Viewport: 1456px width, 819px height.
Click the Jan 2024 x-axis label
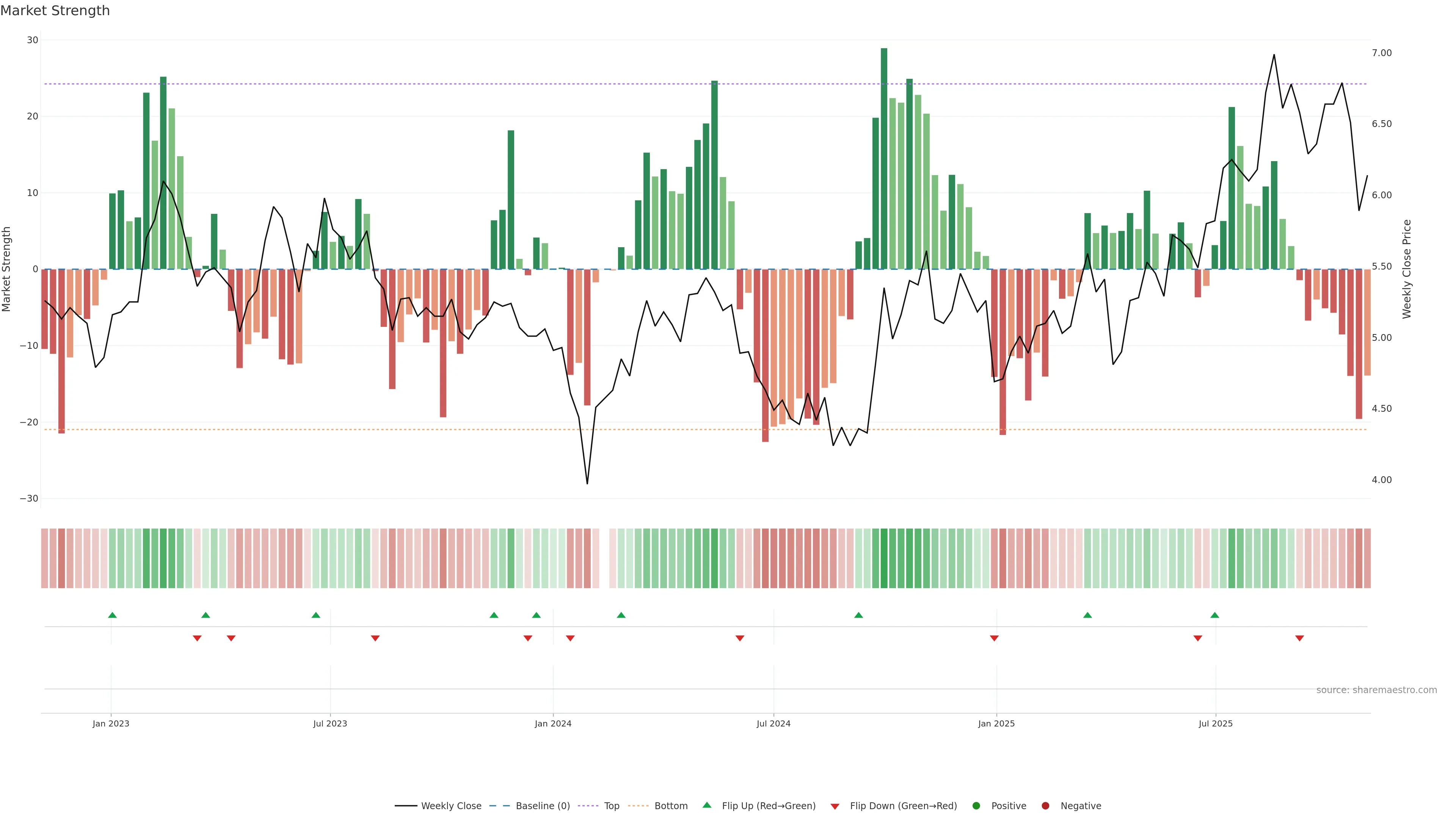point(553,723)
